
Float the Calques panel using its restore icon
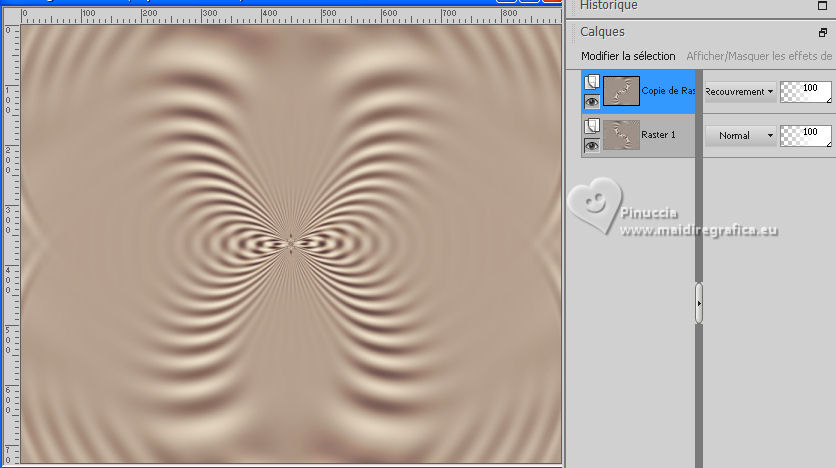pyautogui.click(x=823, y=33)
